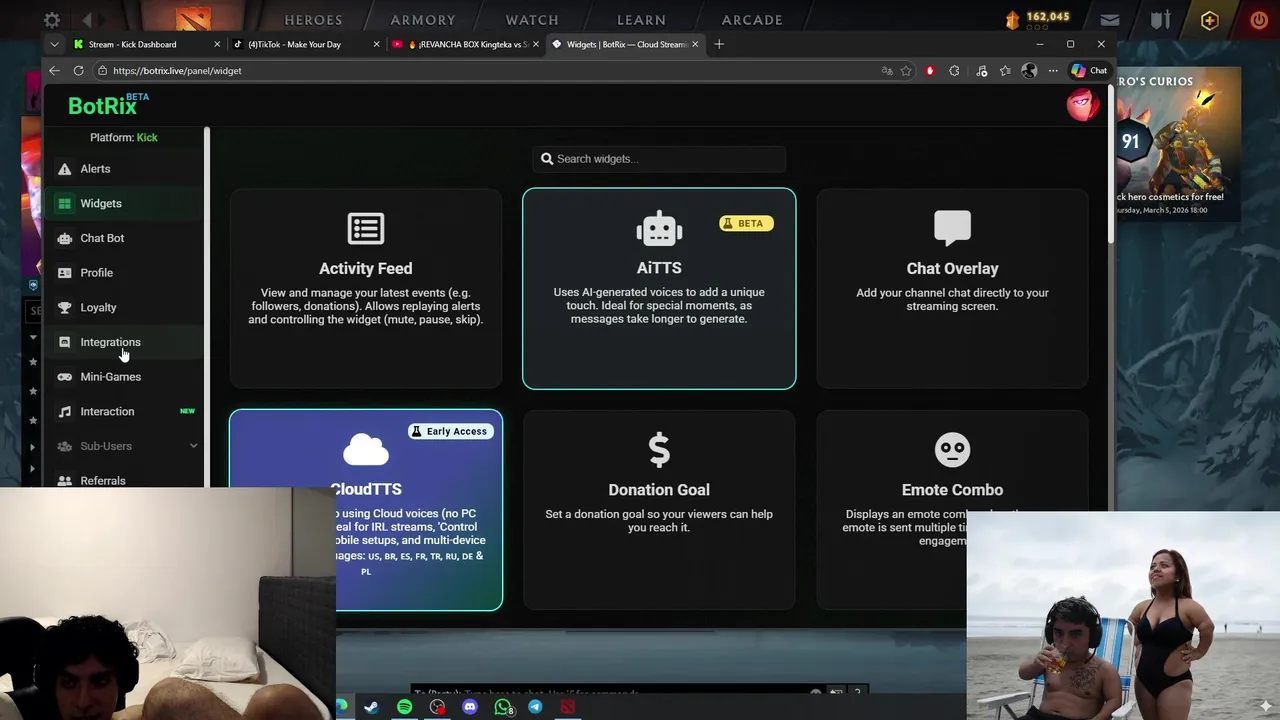Click the BotRix logo
Viewport: 1280px width, 720px height.
[x=108, y=105]
